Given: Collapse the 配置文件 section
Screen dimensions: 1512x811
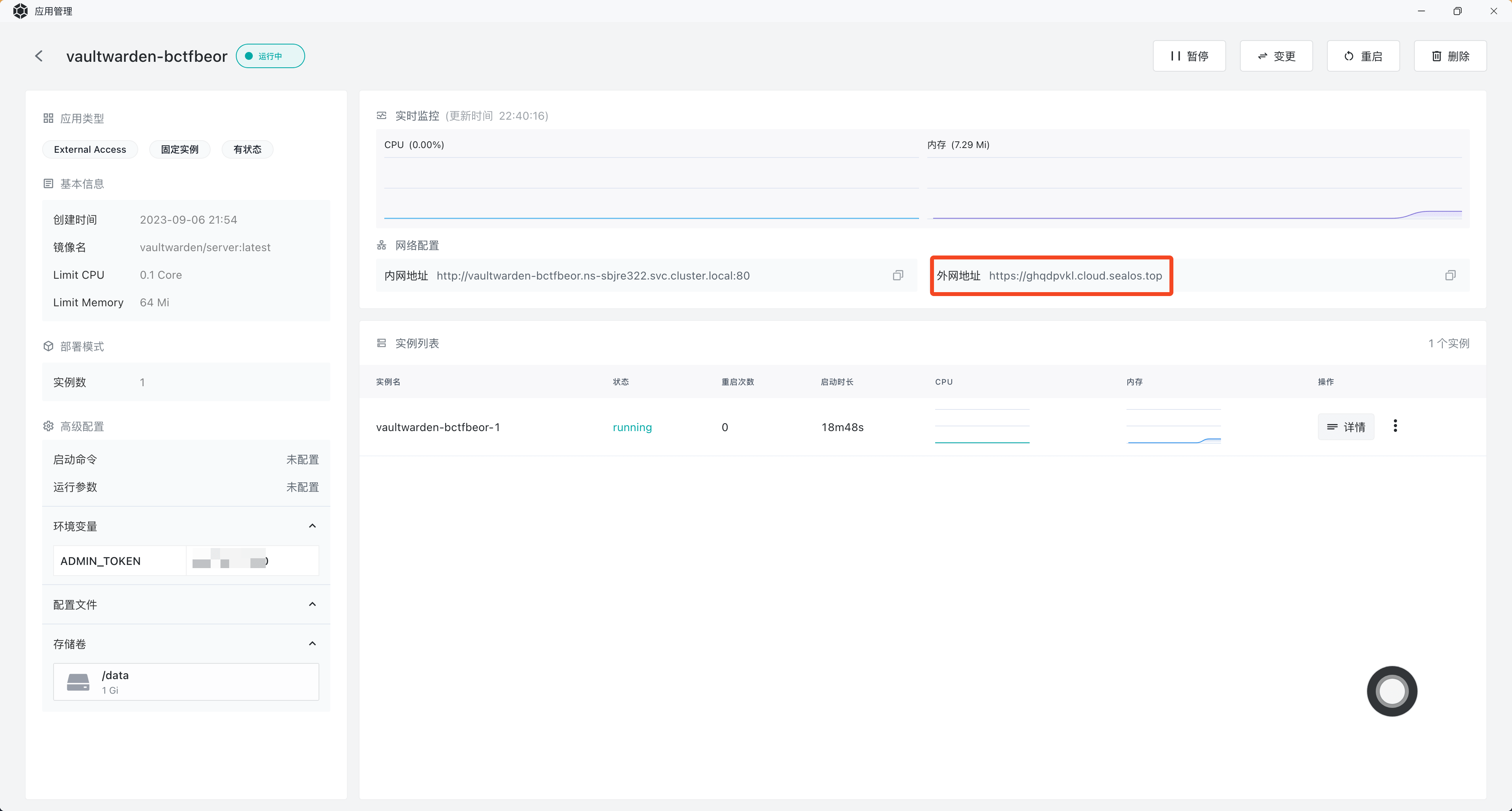Looking at the screenshot, I should [x=312, y=604].
